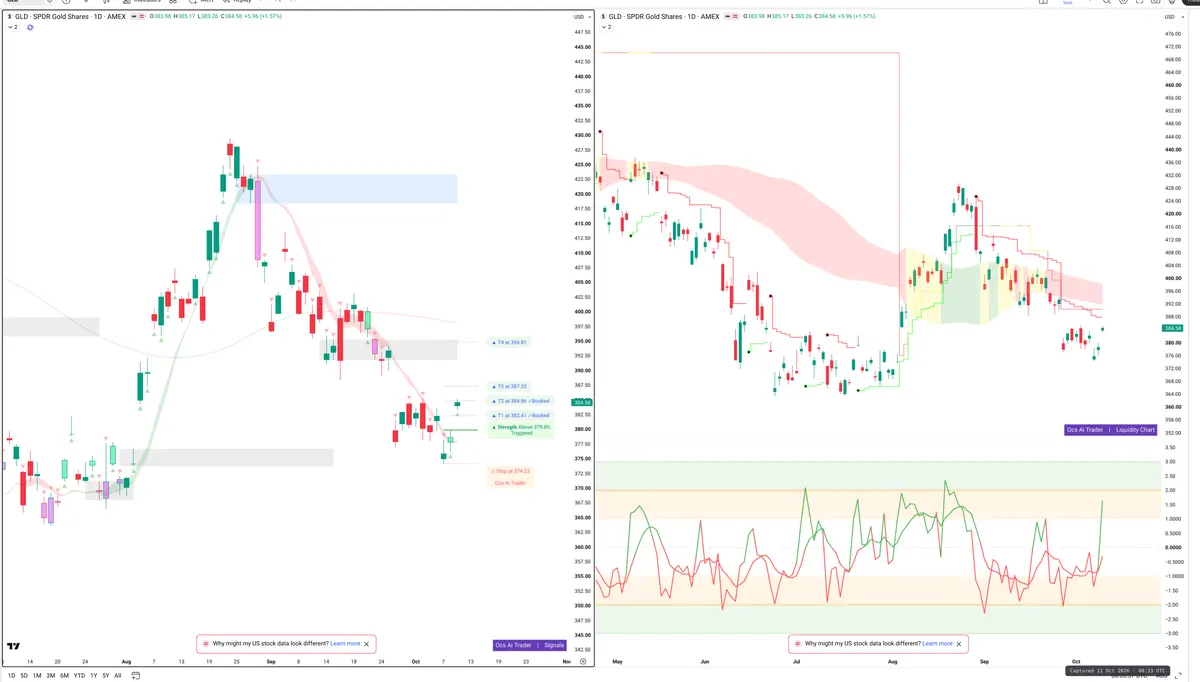Open Learn more link in right chart notice

937,644
